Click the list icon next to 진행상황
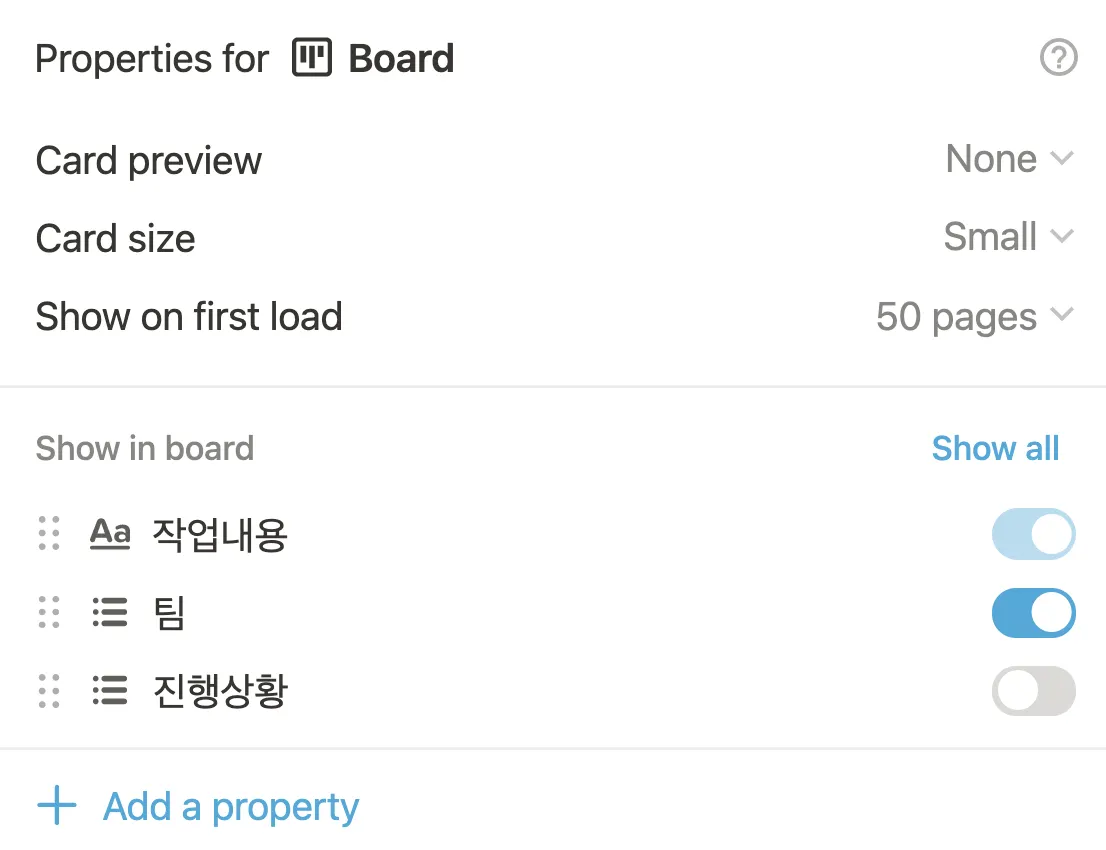Screen dimensions: 1106x850 (110, 690)
